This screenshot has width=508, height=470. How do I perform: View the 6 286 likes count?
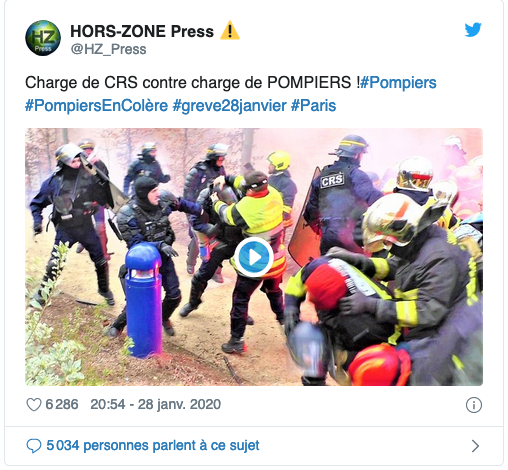coord(62,405)
